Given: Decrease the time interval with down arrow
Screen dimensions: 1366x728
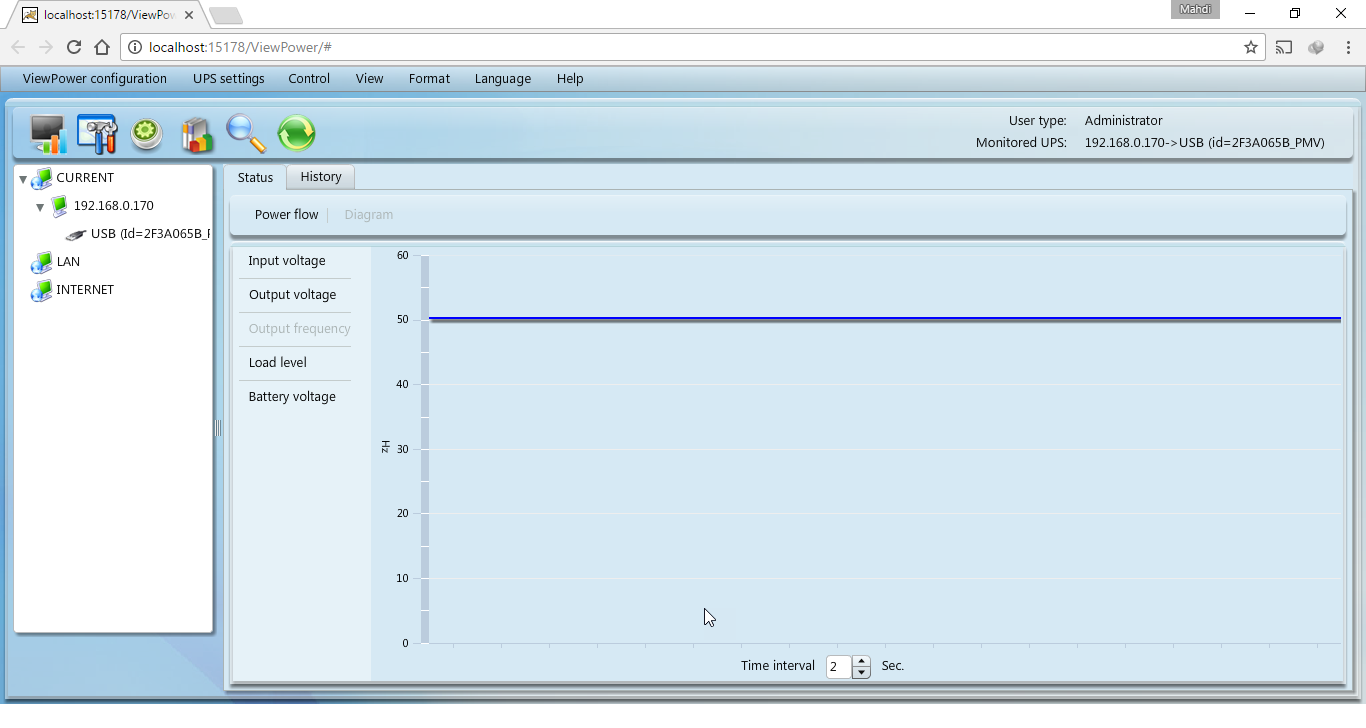Looking at the screenshot, I should (x=862, y=673).
